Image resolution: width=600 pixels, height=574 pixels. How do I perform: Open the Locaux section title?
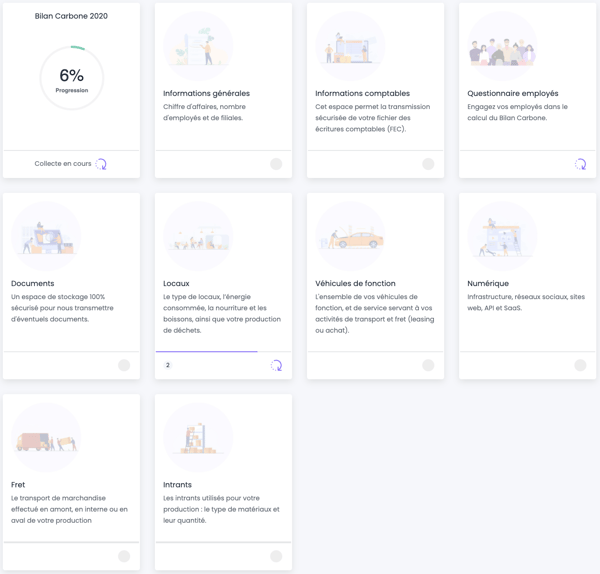[x=176, y=284]
